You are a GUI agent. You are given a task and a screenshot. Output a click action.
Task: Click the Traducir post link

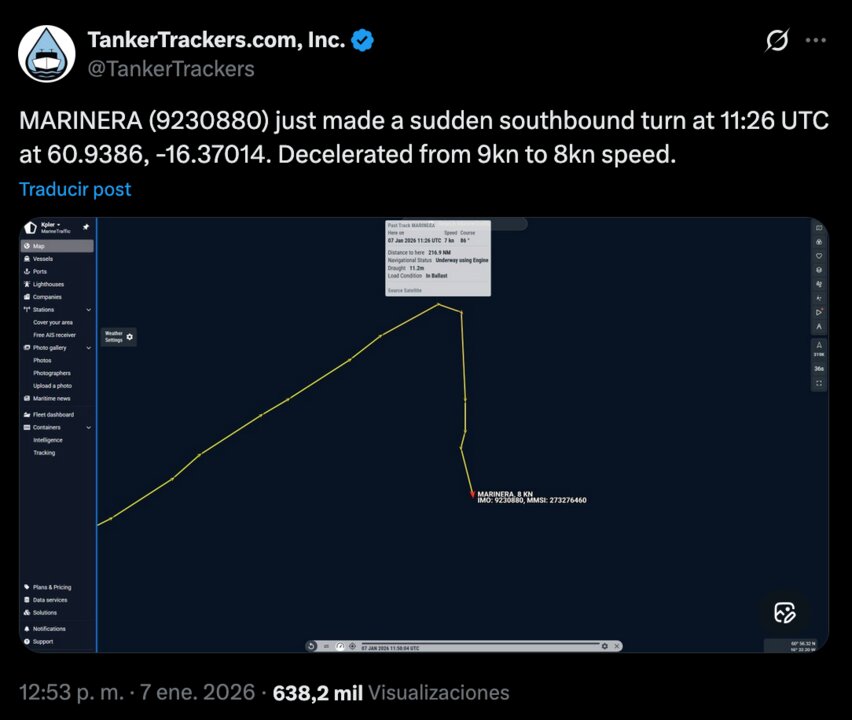75,189
